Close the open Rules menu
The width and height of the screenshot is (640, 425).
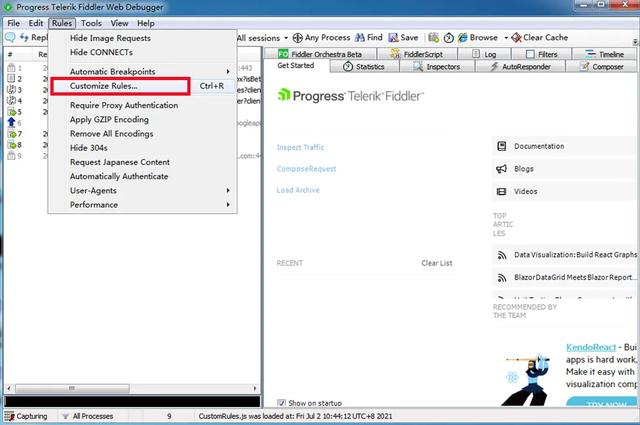click(62, 23)
